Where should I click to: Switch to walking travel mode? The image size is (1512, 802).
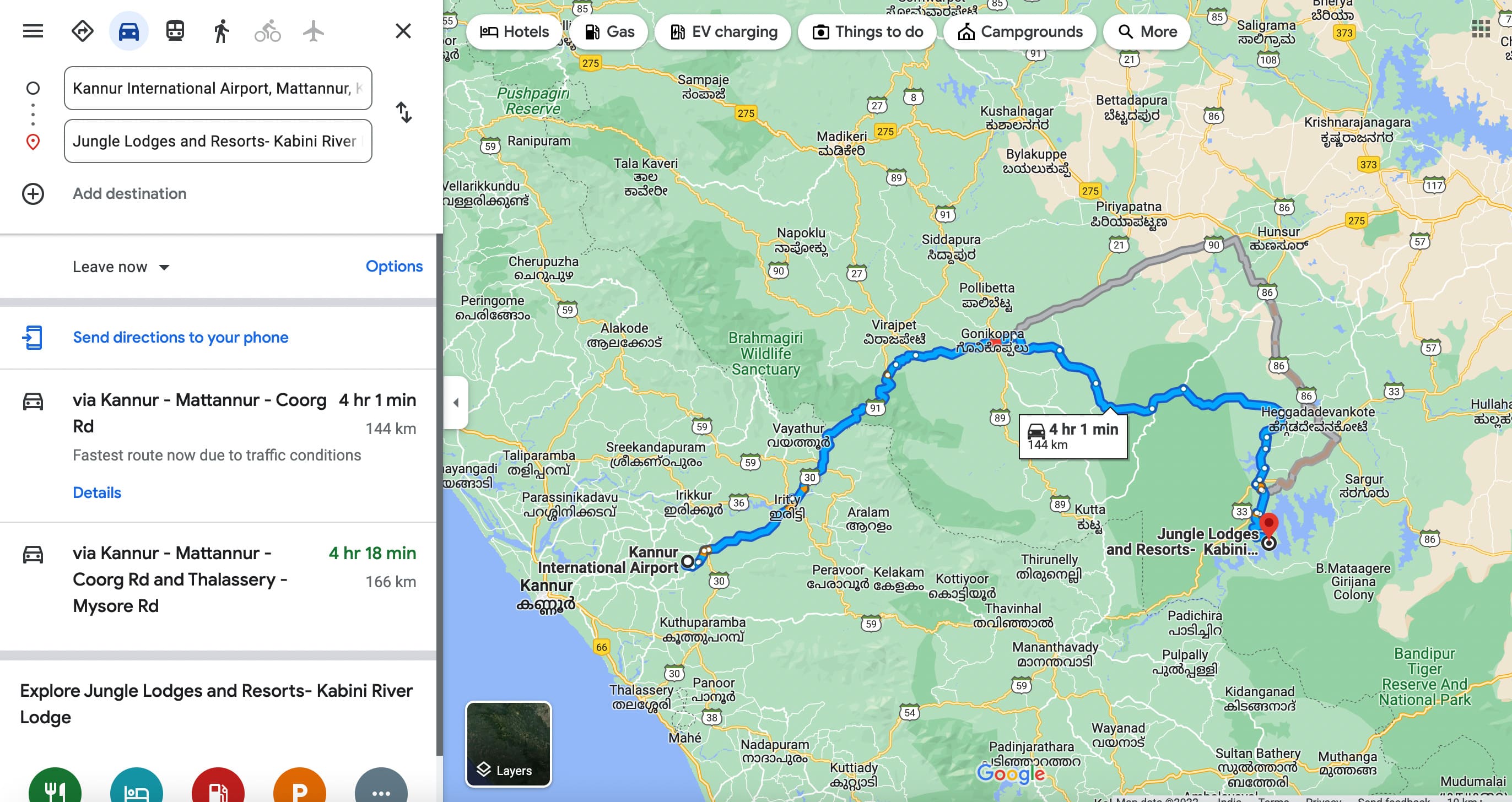coord(222,31)
